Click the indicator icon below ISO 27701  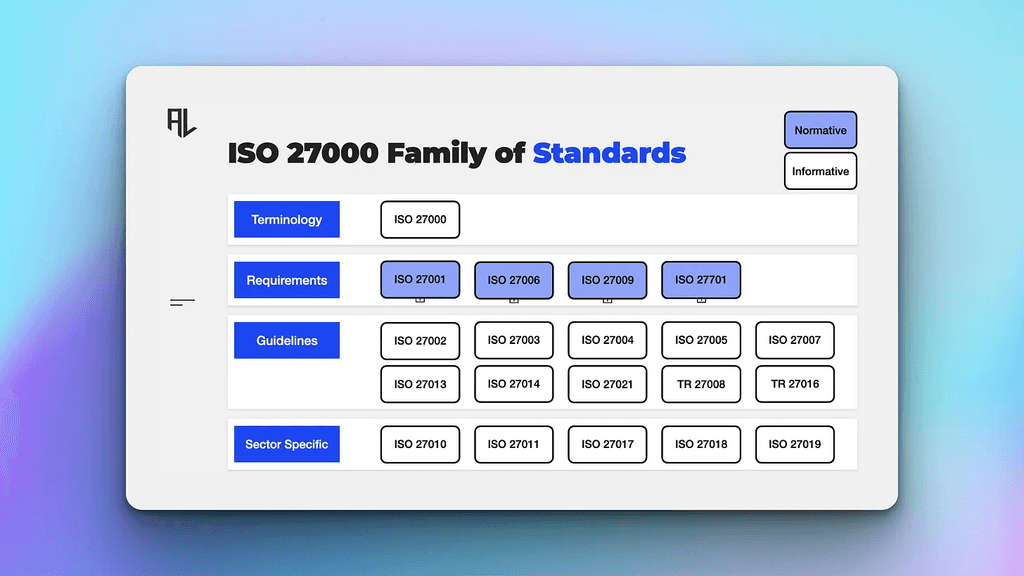(x=701, y=299)
